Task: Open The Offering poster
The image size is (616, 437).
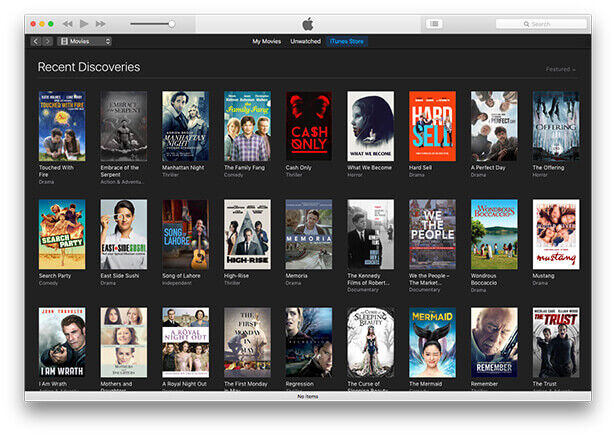Action: (556, 126)
